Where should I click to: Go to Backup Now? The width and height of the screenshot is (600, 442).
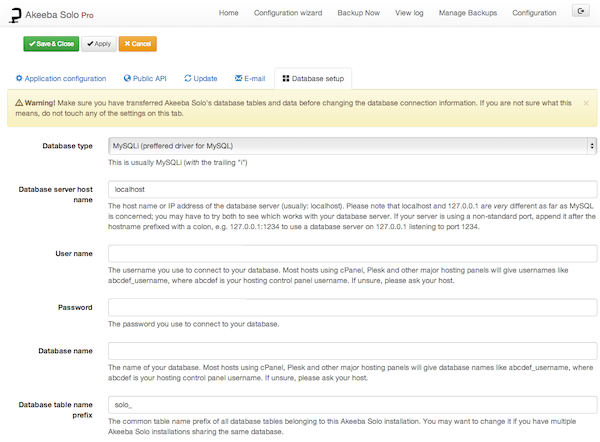tap(359, 13)
